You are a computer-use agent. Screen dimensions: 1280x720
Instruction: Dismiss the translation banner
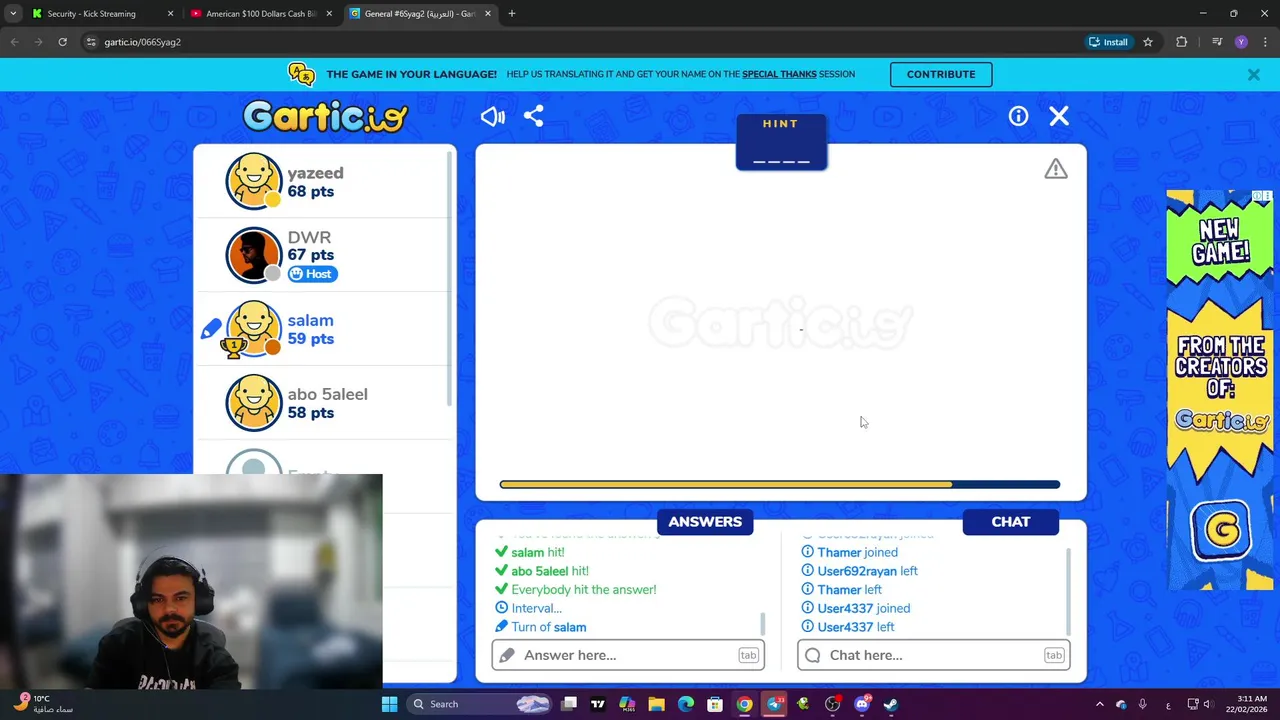click(x=1253, y=74)
